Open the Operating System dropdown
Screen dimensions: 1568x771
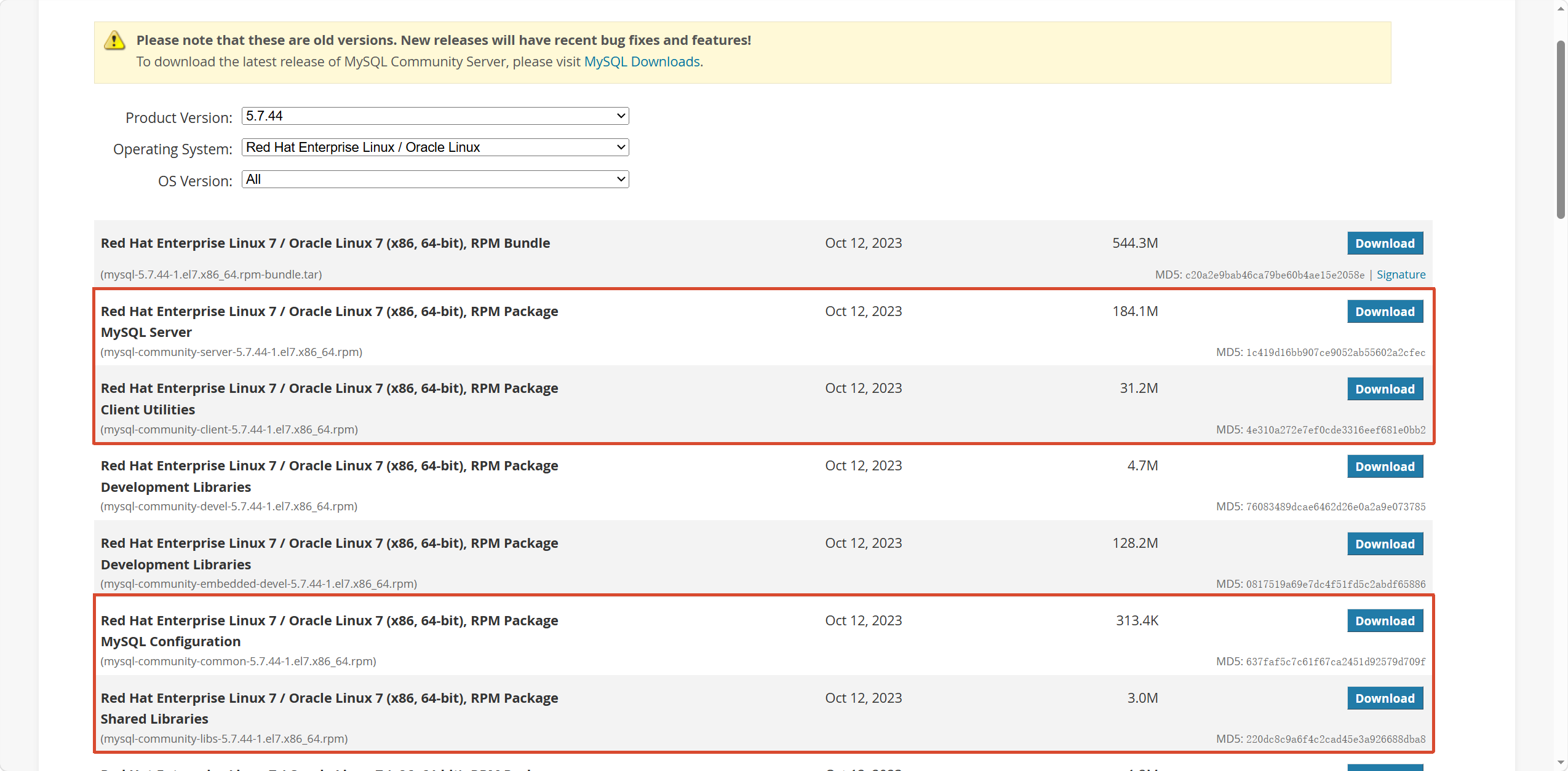coord(435,148)
